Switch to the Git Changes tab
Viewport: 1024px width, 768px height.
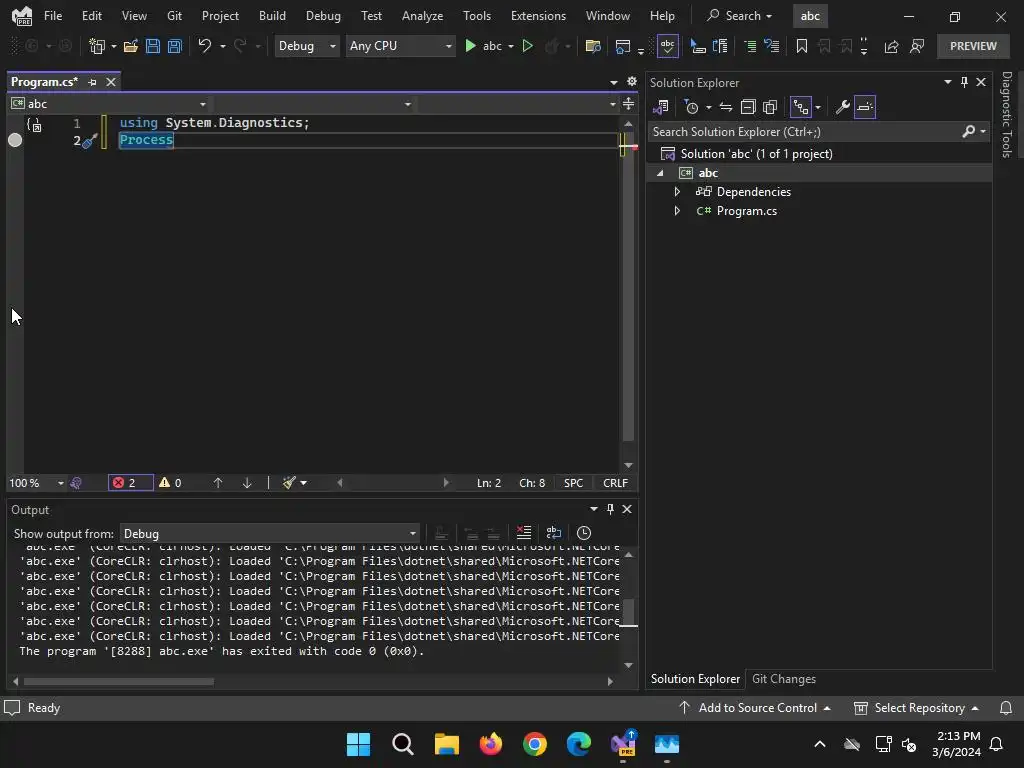click(x=784, y=679)
